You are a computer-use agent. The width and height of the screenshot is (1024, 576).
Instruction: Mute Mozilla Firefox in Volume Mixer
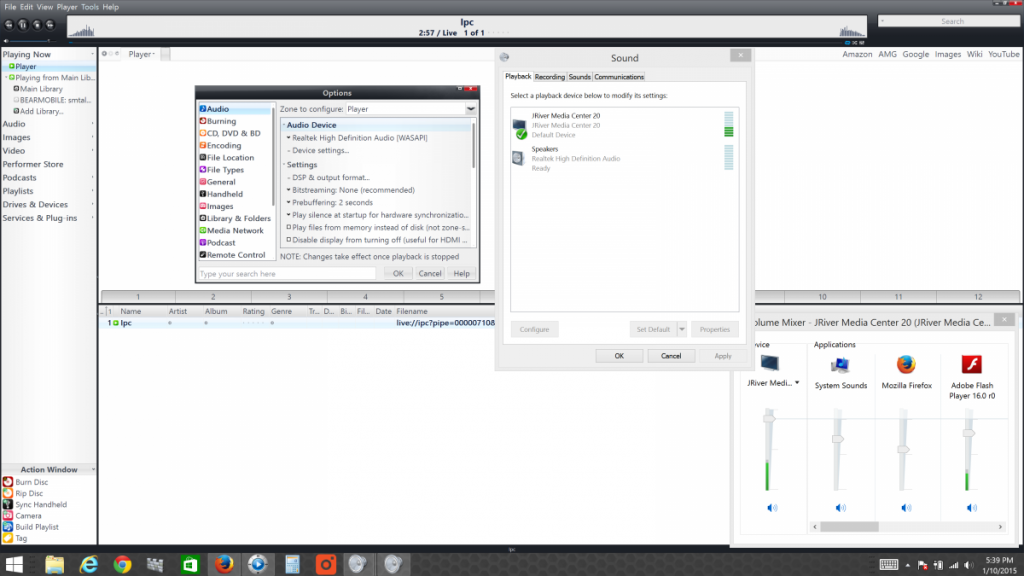pyautogui.click(x=906, y=507)
